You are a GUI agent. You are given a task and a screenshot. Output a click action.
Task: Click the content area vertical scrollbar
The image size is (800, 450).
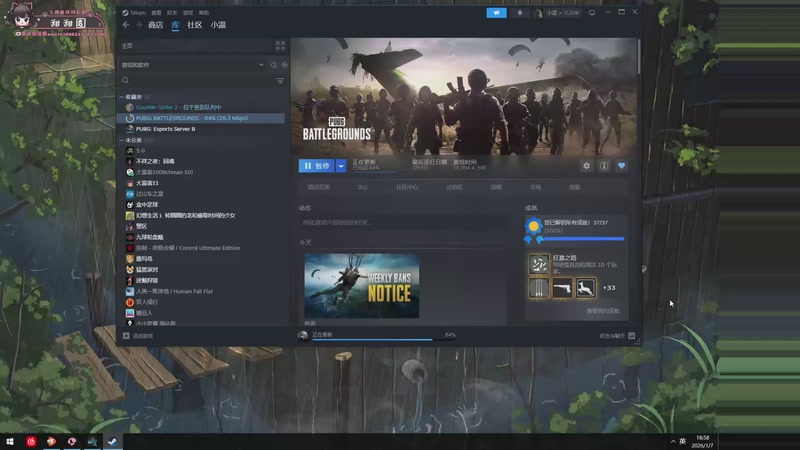pos(639,56)
